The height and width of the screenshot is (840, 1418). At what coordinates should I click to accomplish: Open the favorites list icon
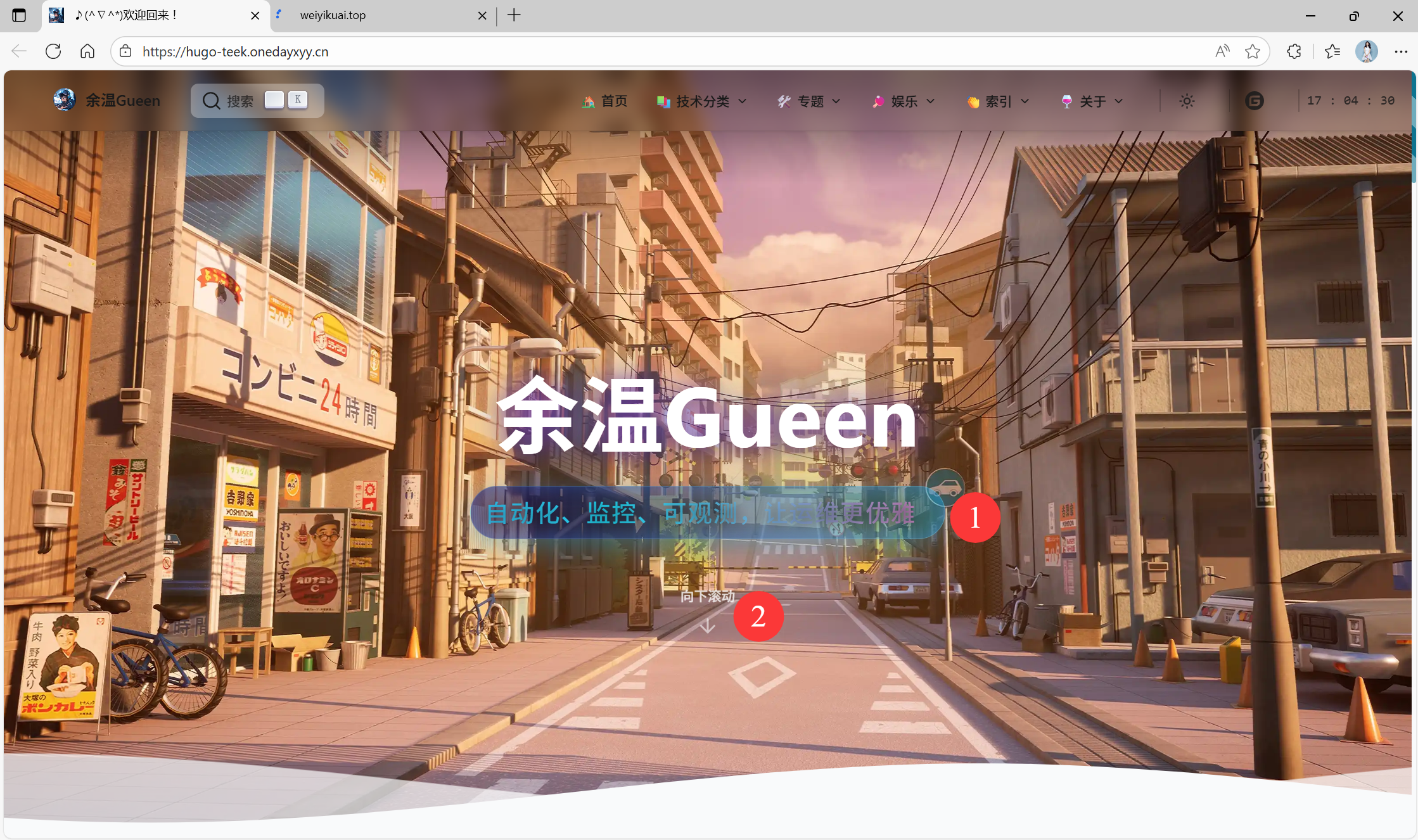tap(1332, 51)
